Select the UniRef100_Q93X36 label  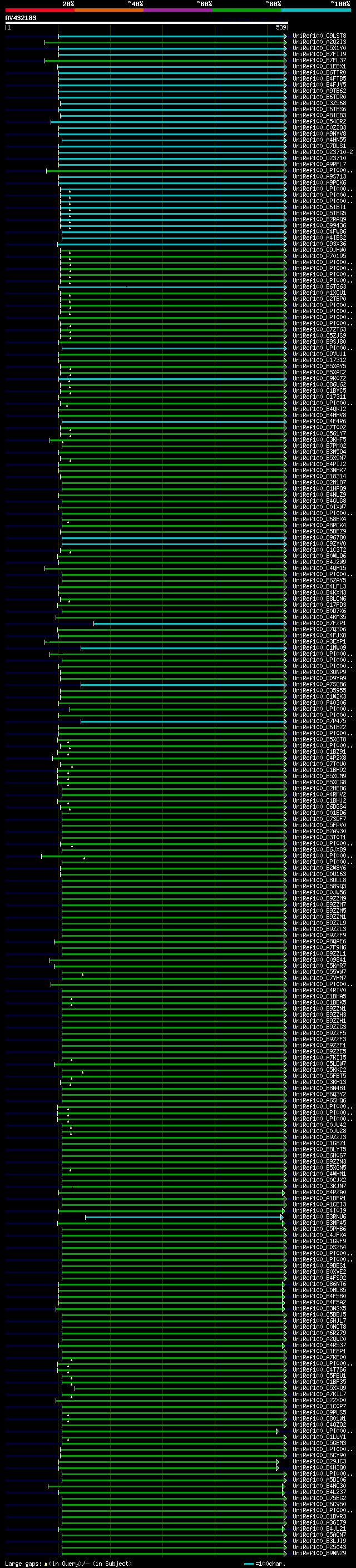[x=319, y=244]
